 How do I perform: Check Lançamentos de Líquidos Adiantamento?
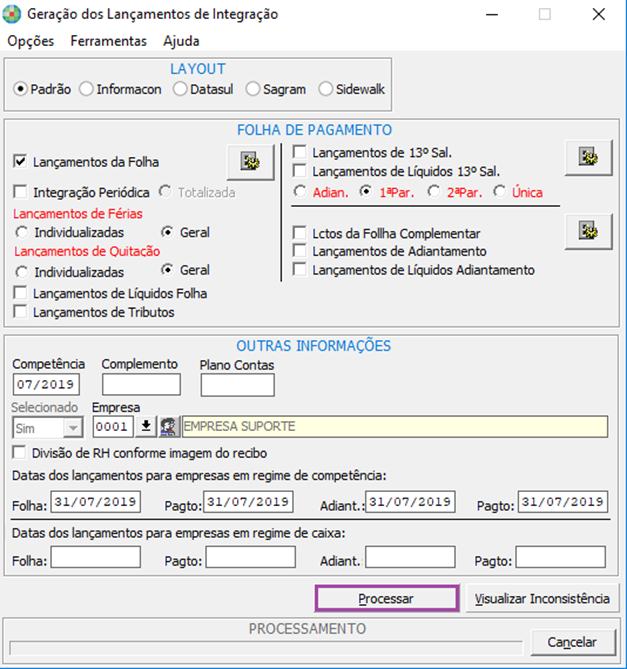point(299,270)
